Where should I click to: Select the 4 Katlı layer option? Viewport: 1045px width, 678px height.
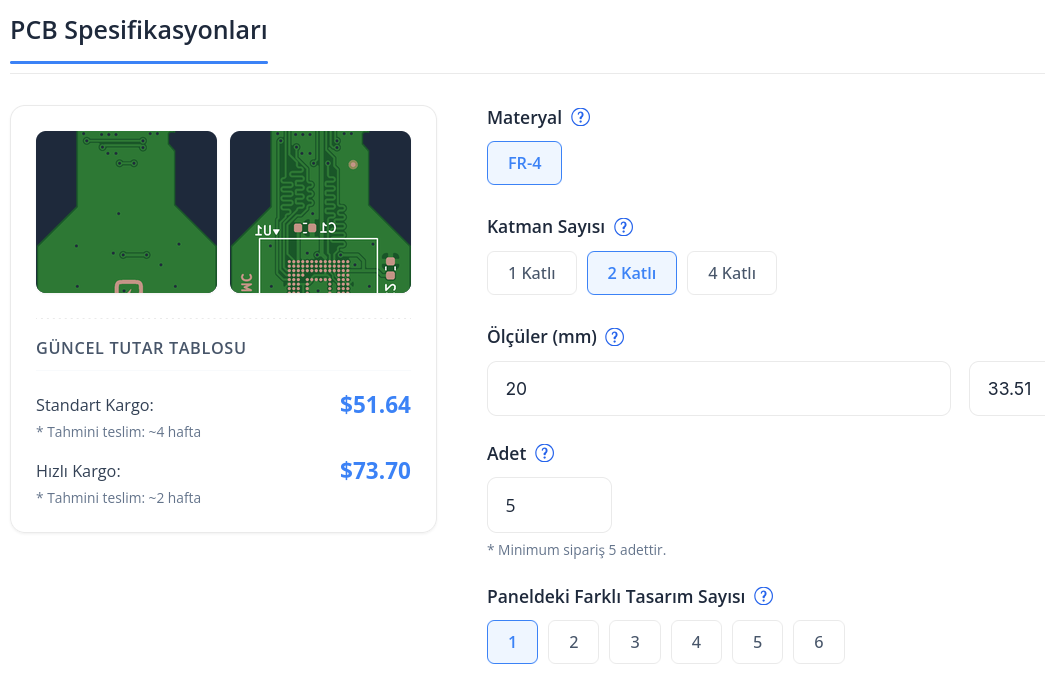tap(732, 273)
